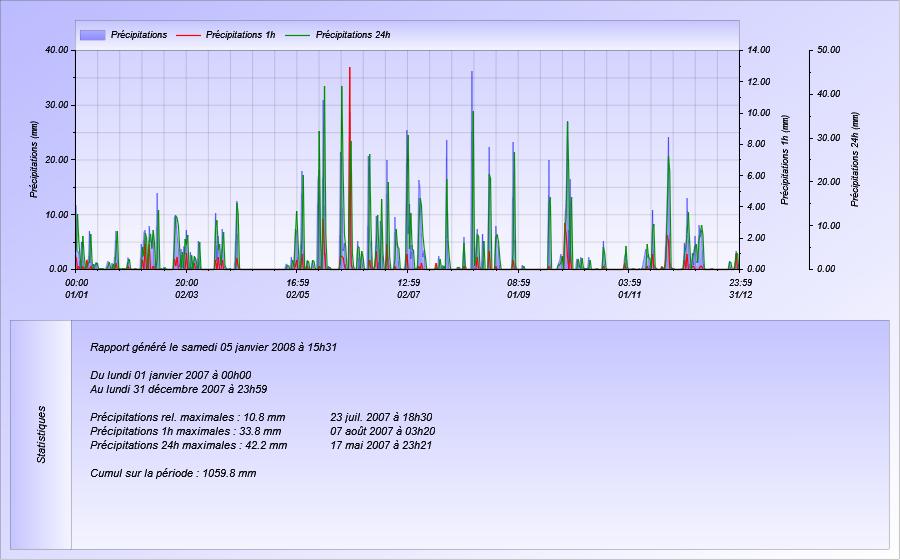Click the 01/01 start date axis label
This screenshot has height=560, width=900.
point(76,295)
